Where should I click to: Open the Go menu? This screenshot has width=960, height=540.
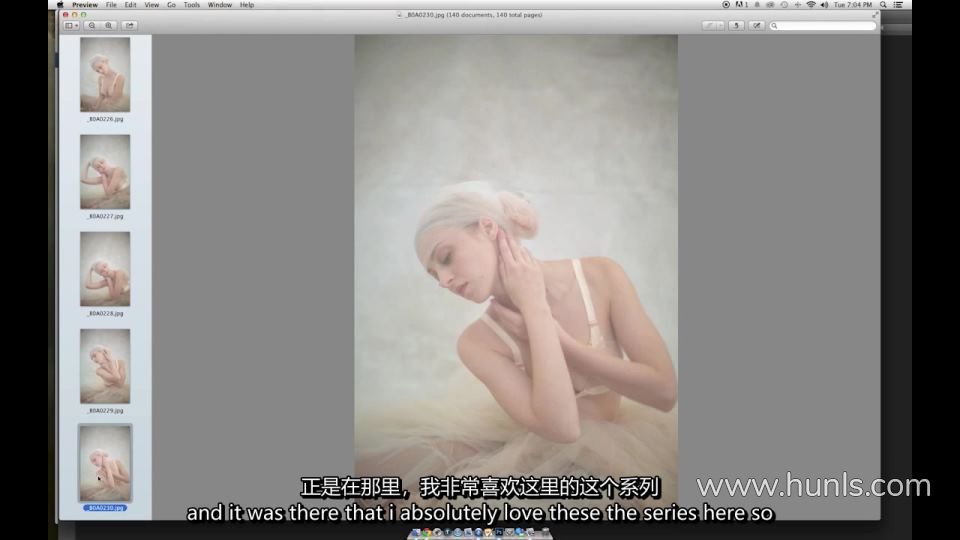pos(171,5)
